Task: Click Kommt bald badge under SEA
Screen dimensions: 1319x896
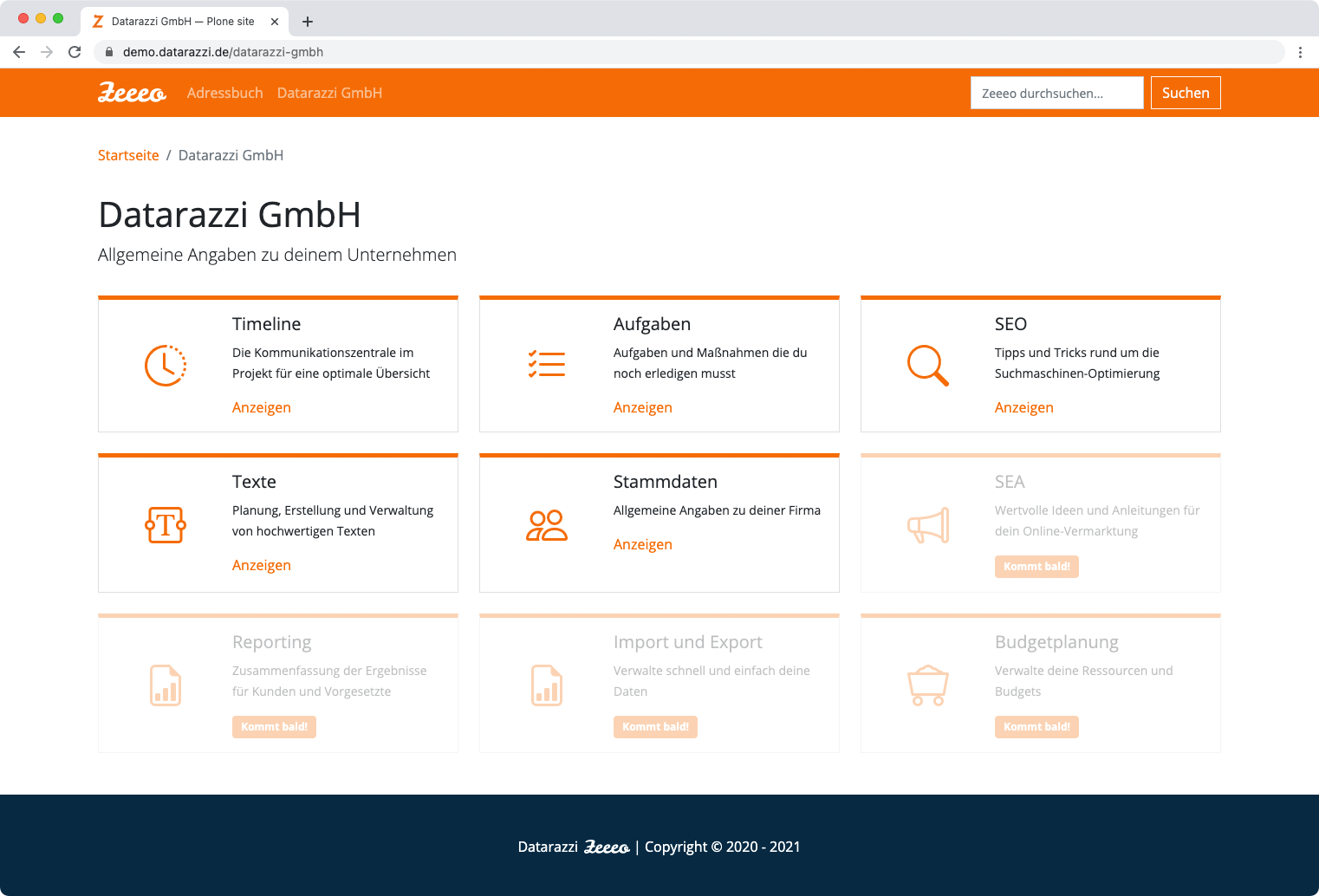Action: tap(1036, 567)
